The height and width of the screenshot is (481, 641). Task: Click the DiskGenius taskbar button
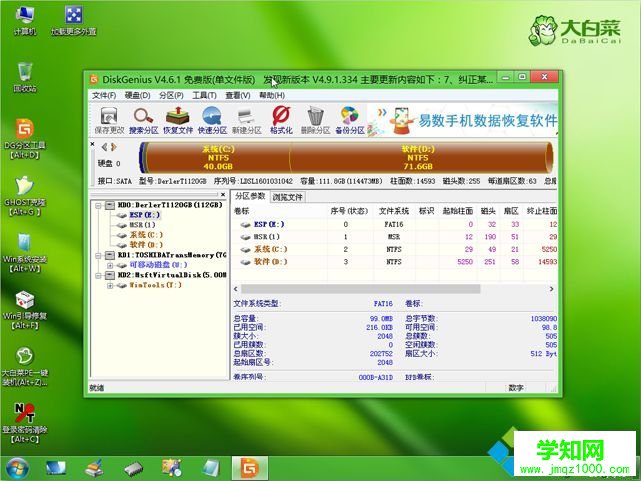click(x=250, y=468)
